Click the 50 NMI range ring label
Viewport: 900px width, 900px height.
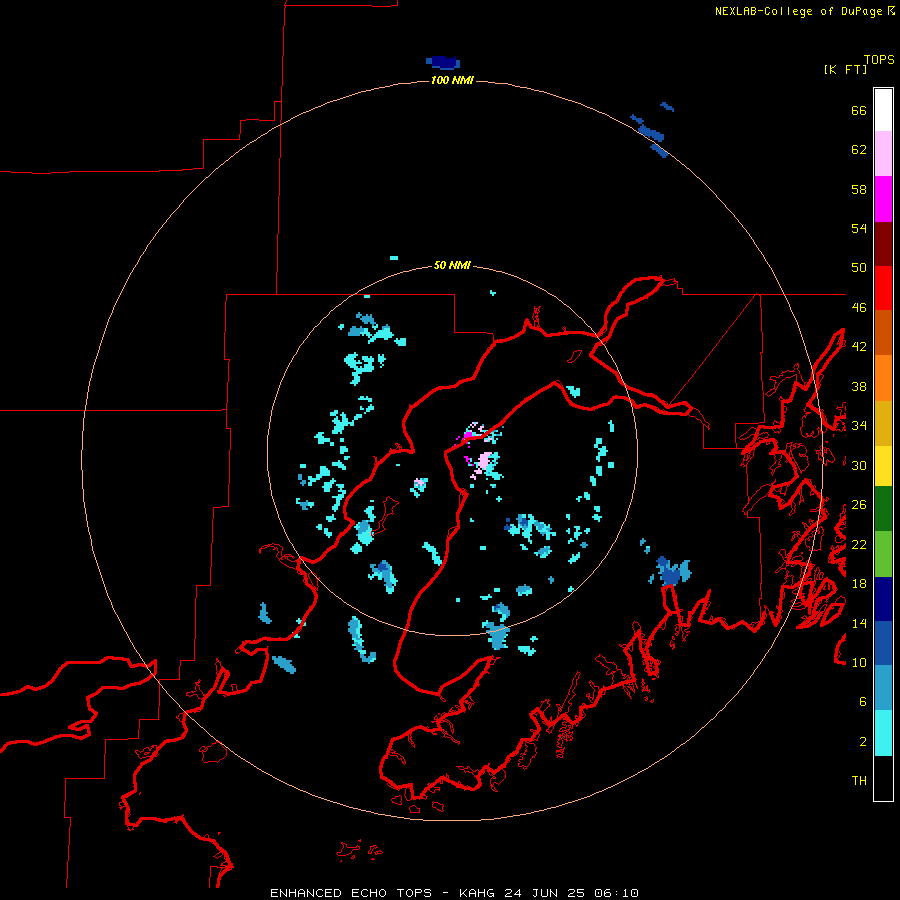452,265
